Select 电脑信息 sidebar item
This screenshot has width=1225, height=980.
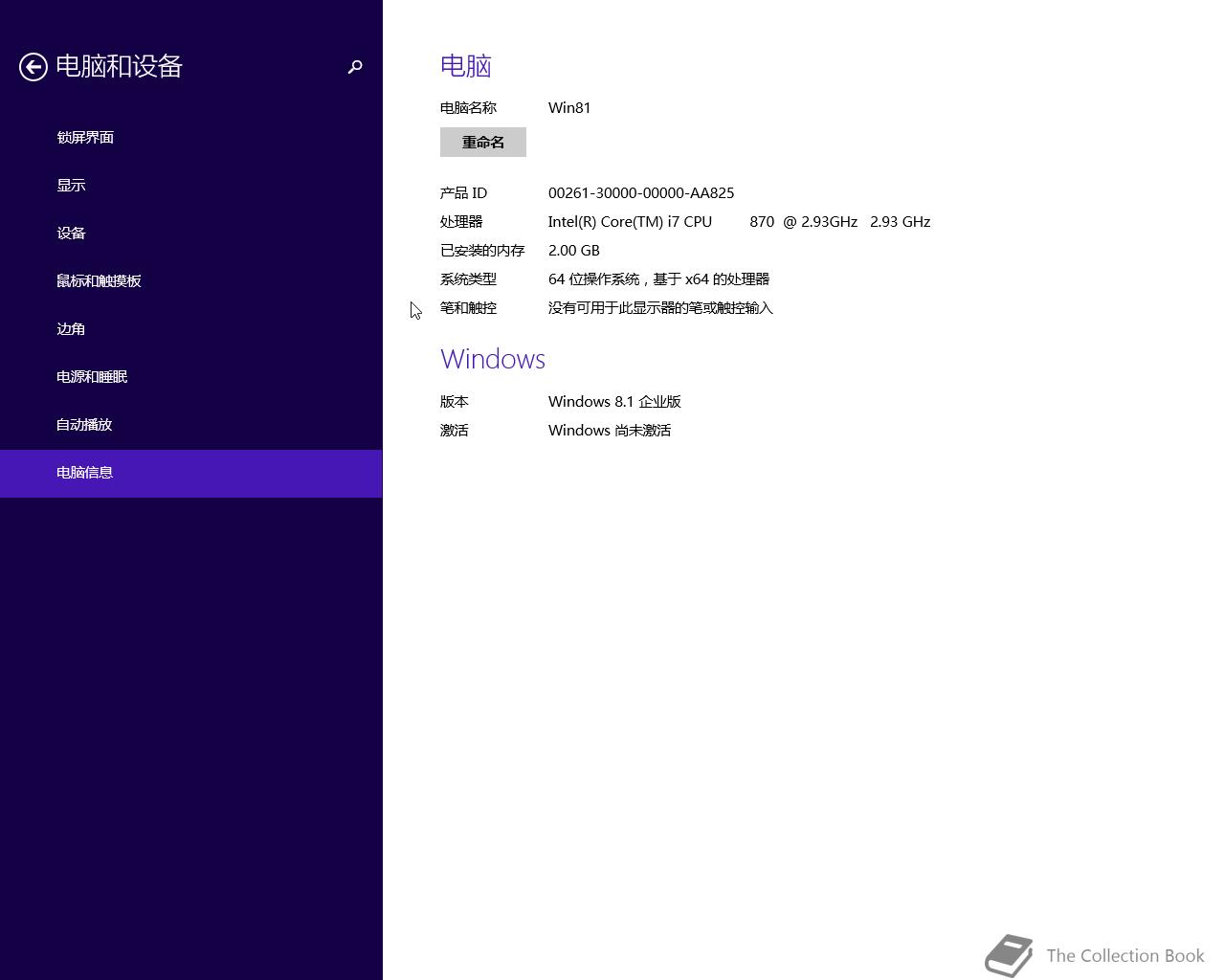(x=191, y=473)
